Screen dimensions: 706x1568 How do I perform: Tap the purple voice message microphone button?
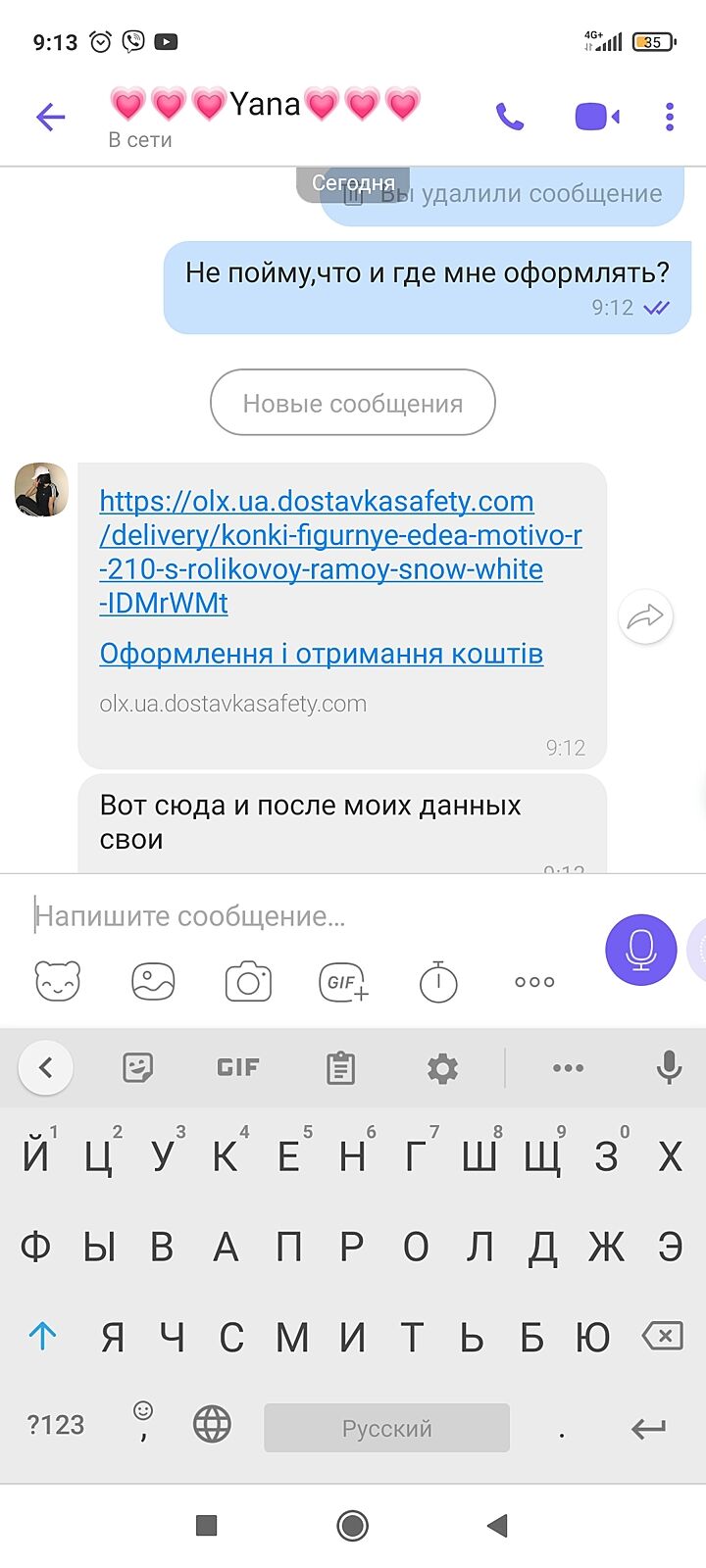tap(641, 950)
